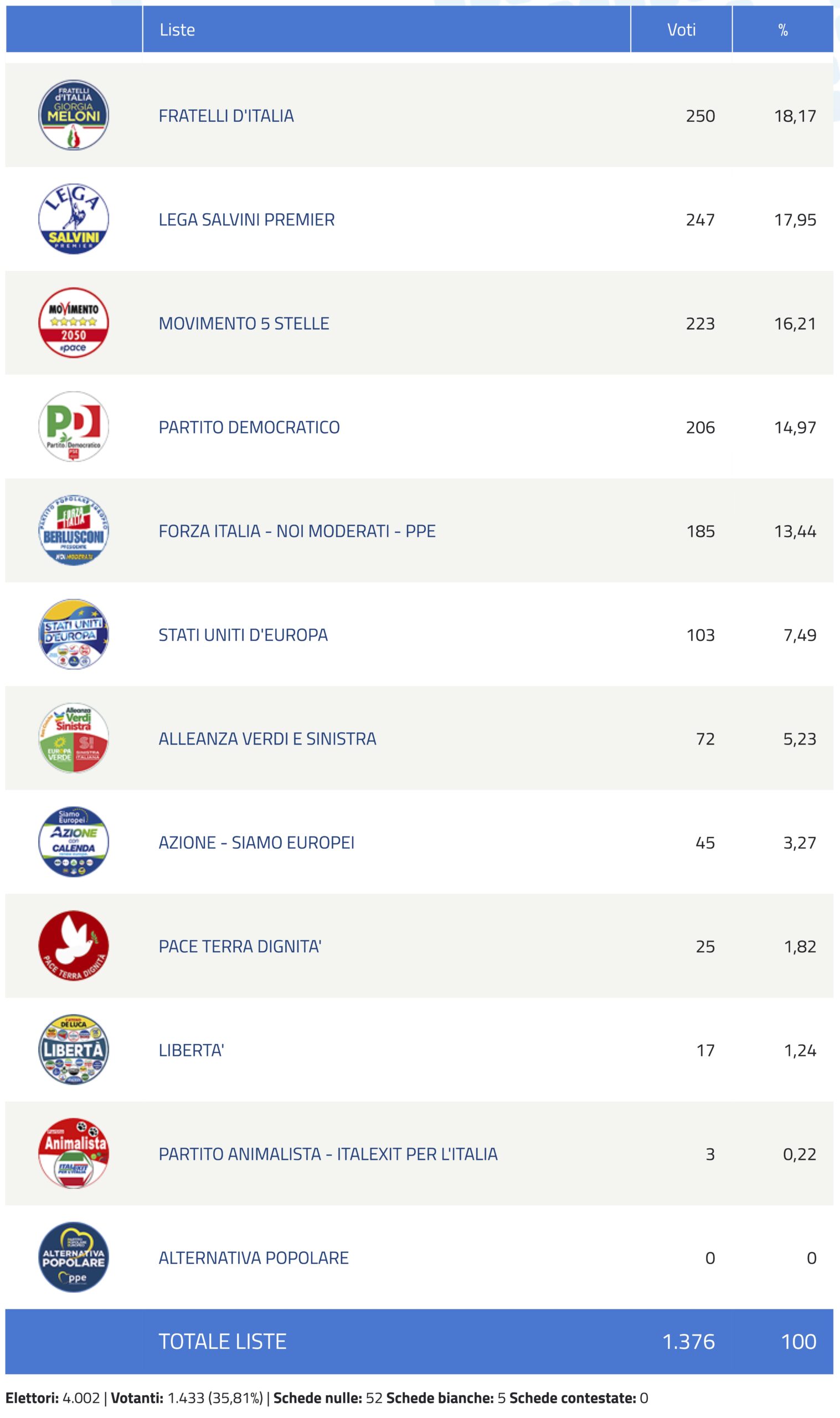Click the Animalista Italexit logo
Screen dimensions: 840x1418
[x=74, y=1154]
